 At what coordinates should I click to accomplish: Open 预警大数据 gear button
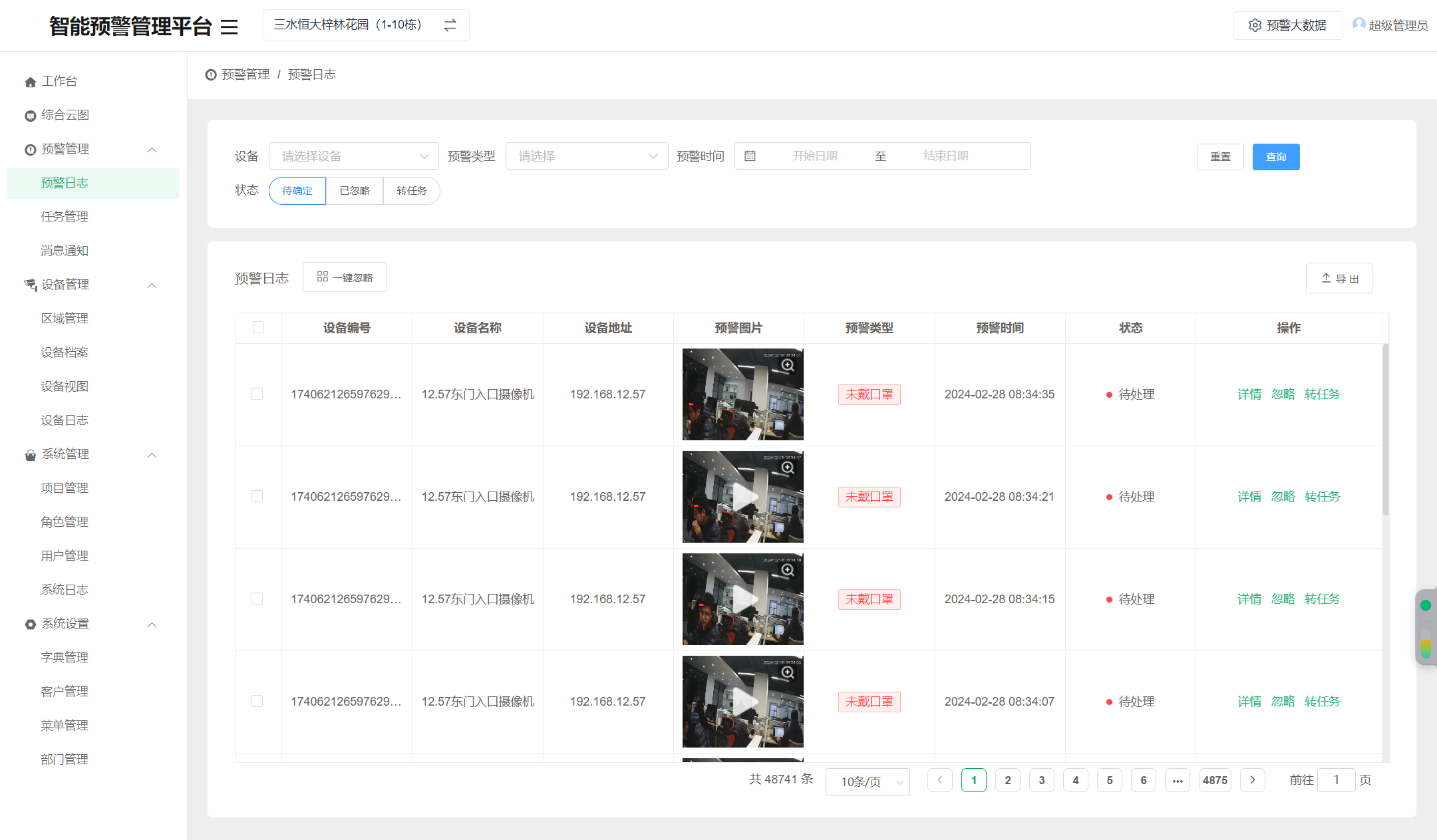click(1287, 25)
